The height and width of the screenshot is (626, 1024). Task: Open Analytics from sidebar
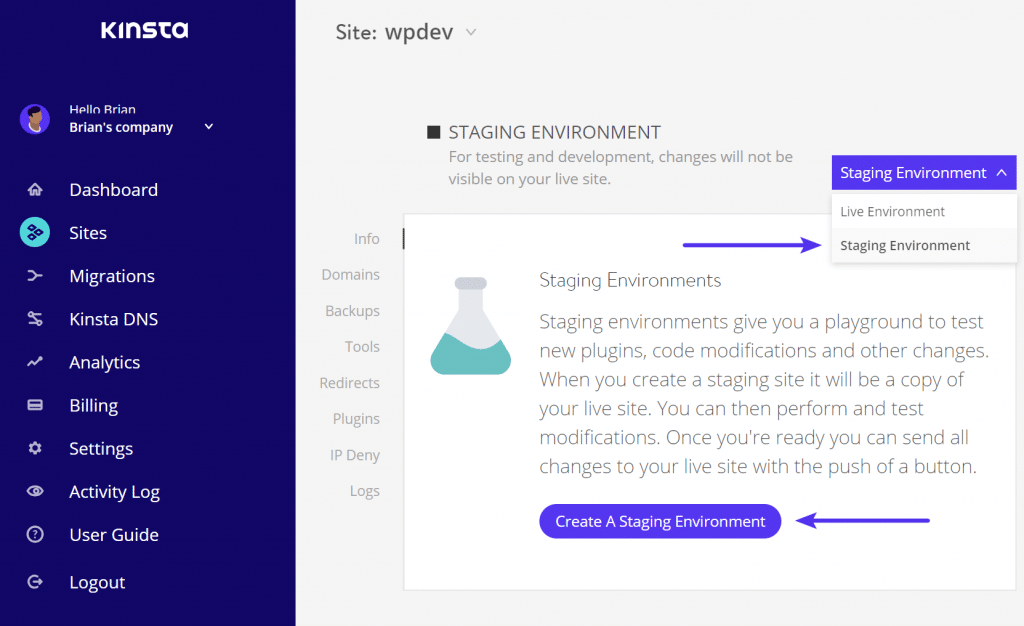(x=104, y=362)
